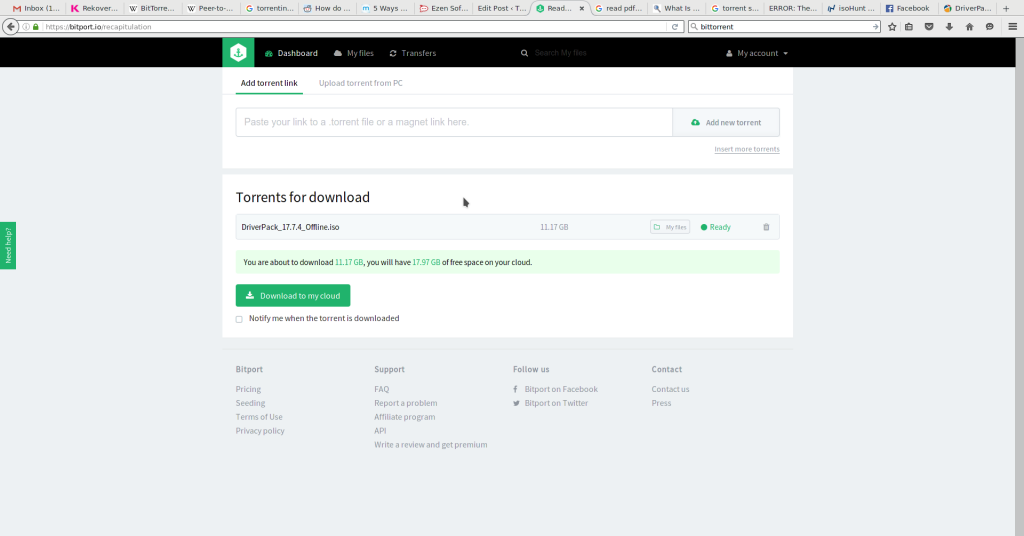Click the search magnifier icon in navbar
This screenshot has width=1024, height=536.
(524, 53)
